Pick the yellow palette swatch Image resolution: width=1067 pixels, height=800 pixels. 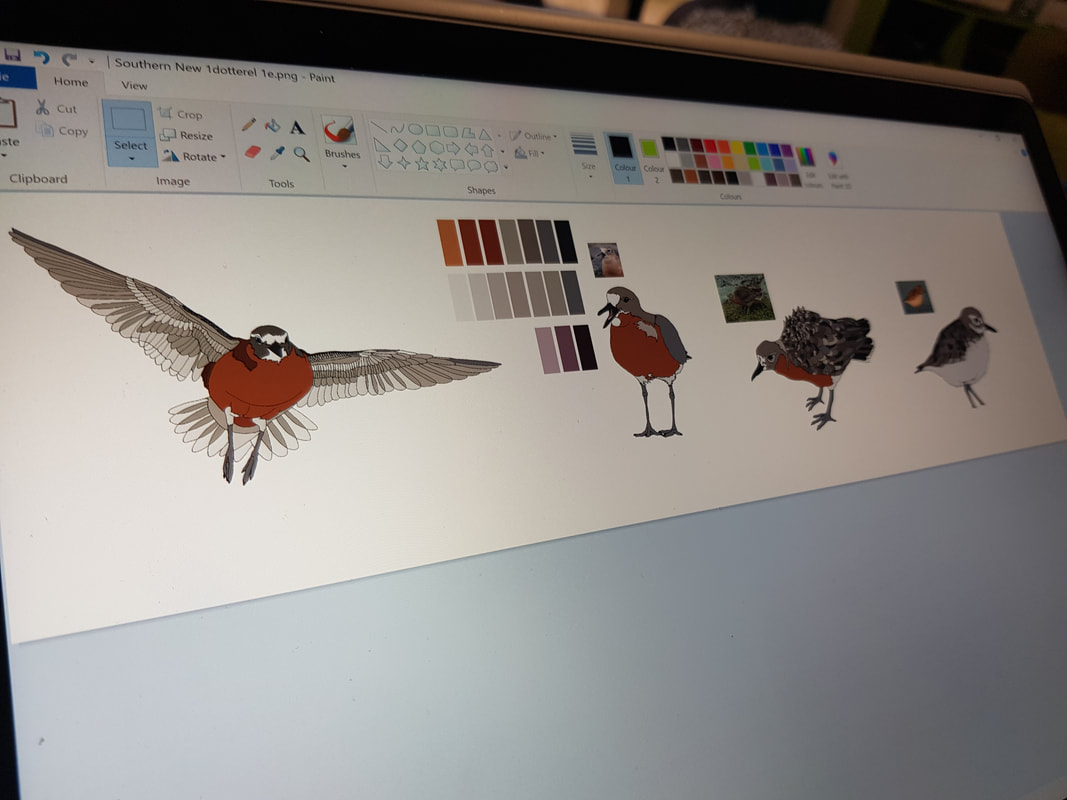pyautogui.click(x=737, y=147)
